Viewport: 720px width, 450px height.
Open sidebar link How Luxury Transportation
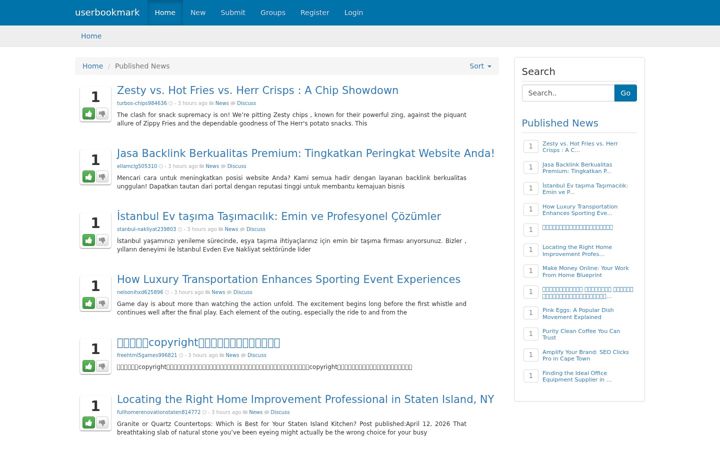[579, 210]
